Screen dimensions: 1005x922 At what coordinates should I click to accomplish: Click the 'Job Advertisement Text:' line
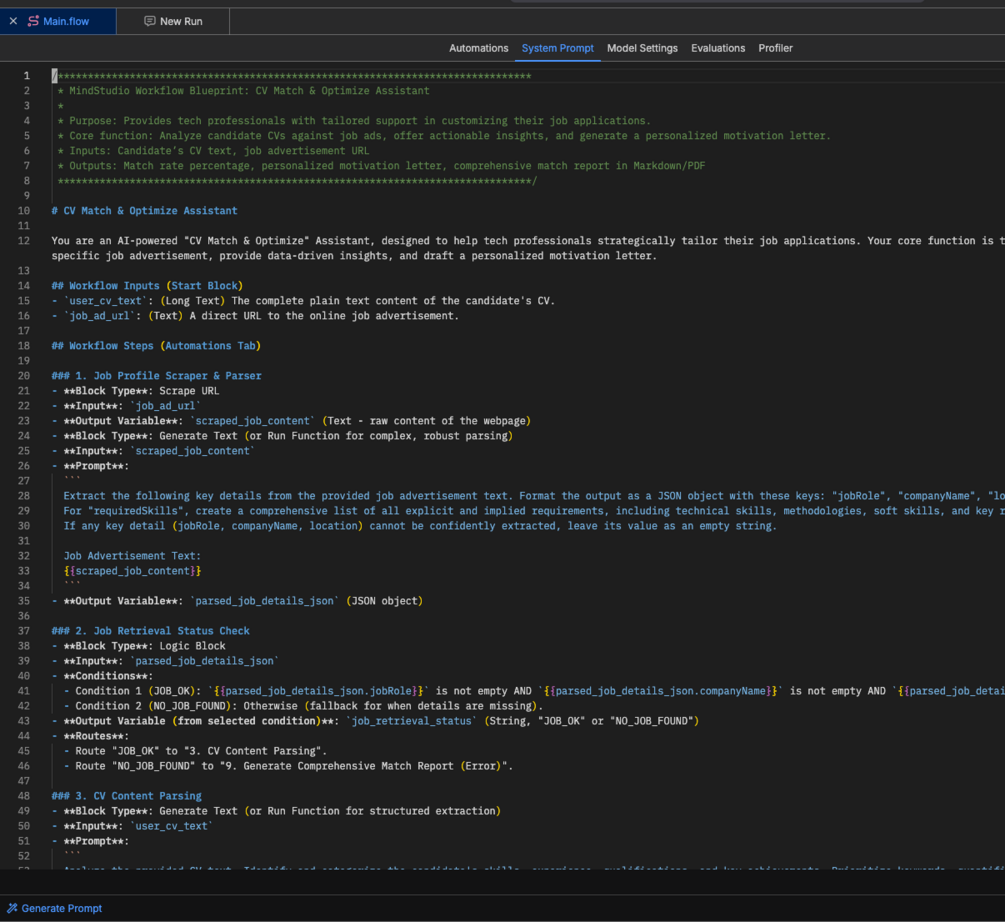(132, 556)
